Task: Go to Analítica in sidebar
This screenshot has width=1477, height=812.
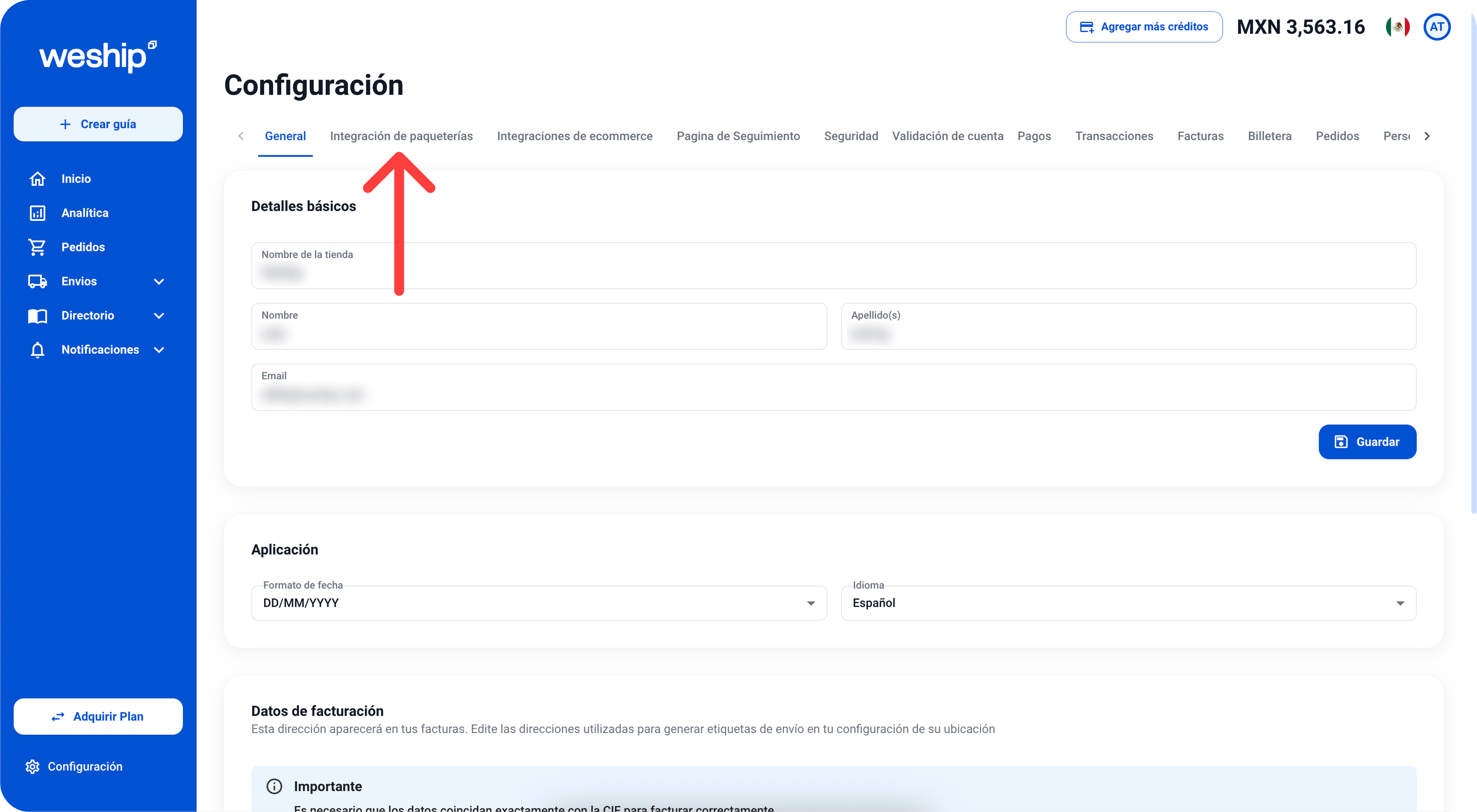Action: [85, 213]
